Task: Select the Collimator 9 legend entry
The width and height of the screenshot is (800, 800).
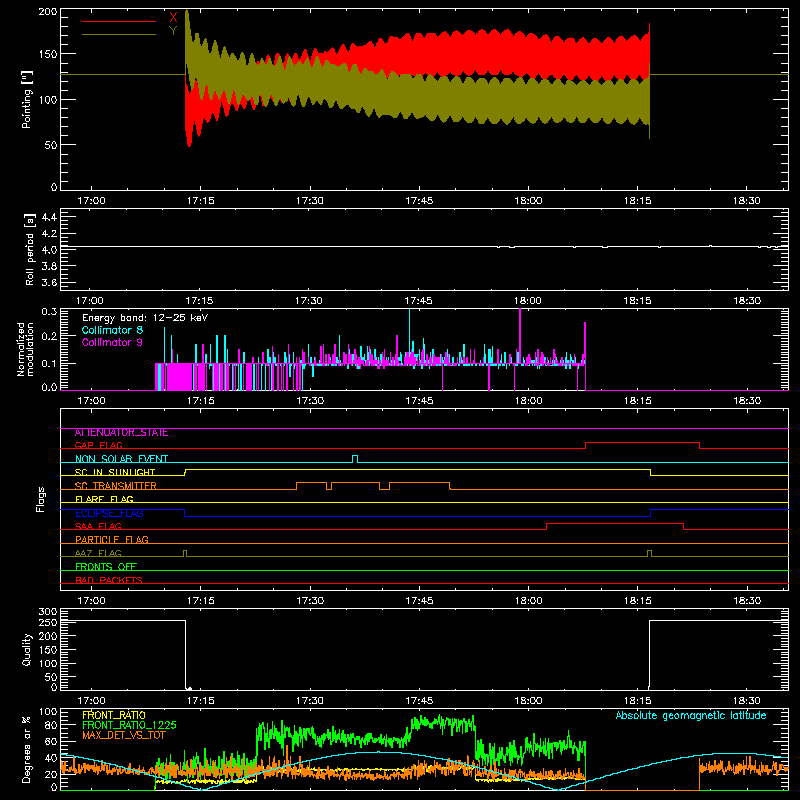Action: tap(112, 342)
